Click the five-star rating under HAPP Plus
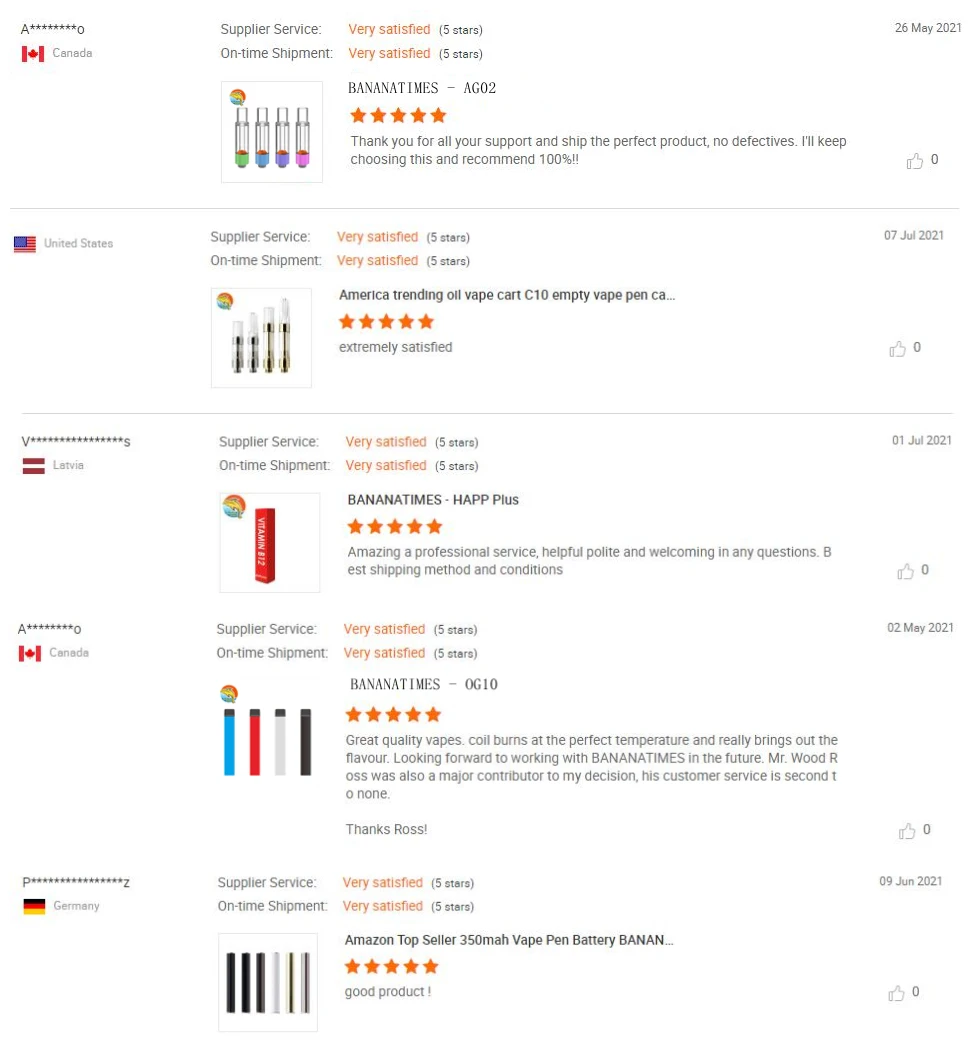 point(394,527)
